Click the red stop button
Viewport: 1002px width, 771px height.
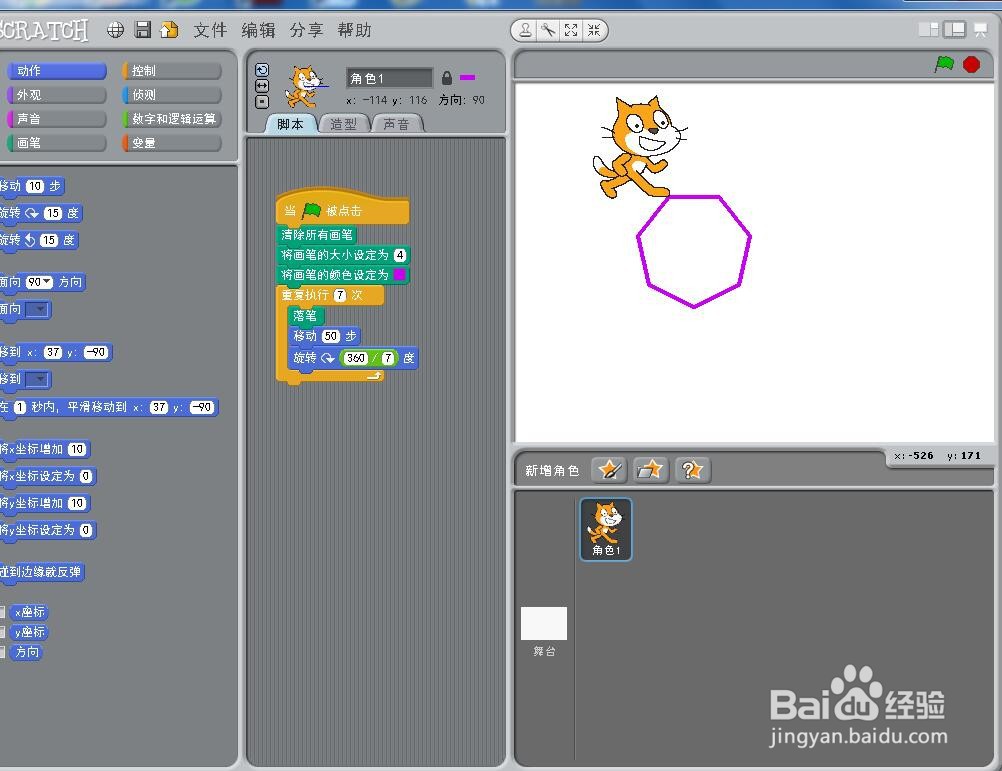pos(971,65)
